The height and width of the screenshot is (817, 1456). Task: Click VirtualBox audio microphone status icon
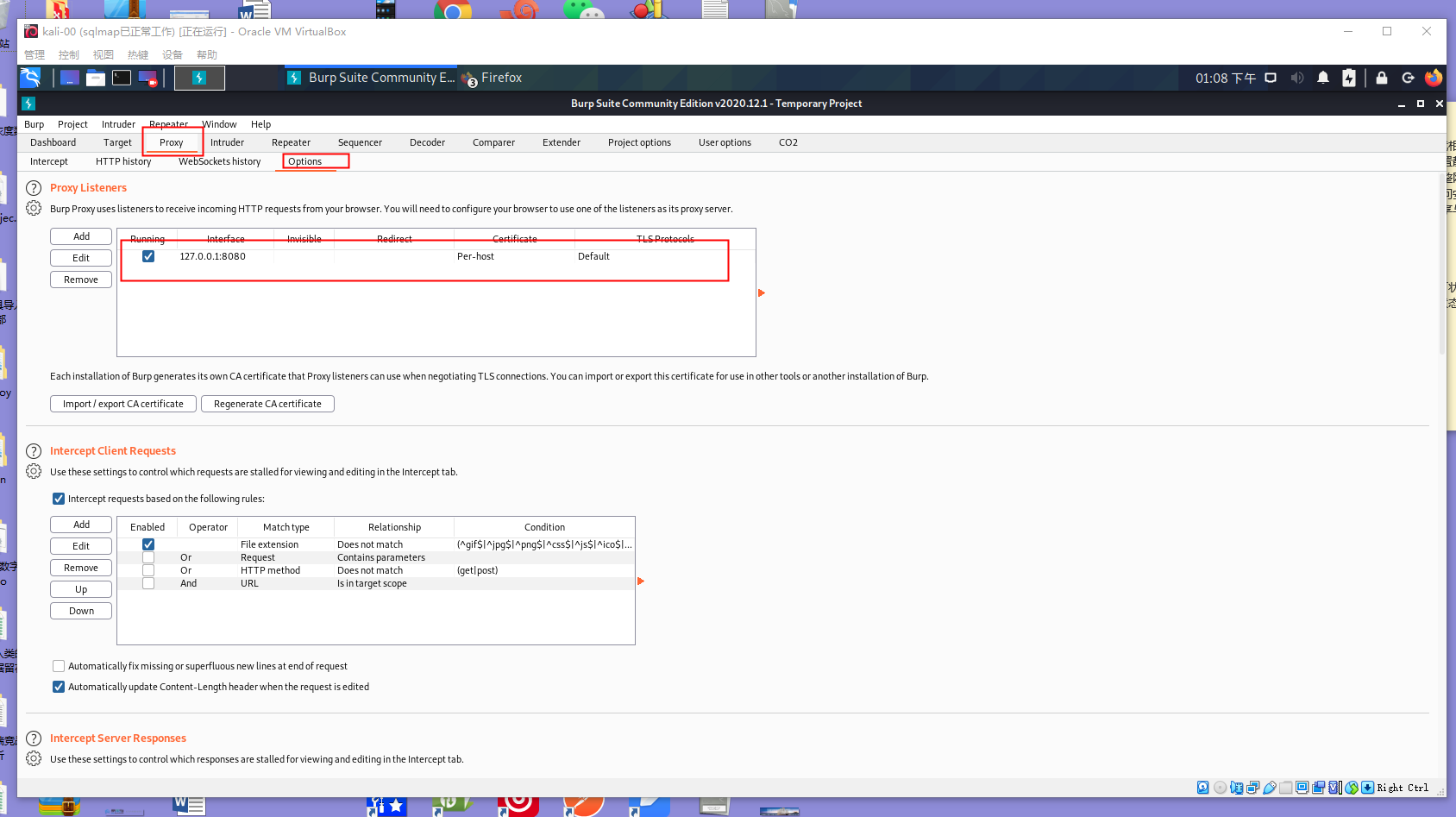1236,788
